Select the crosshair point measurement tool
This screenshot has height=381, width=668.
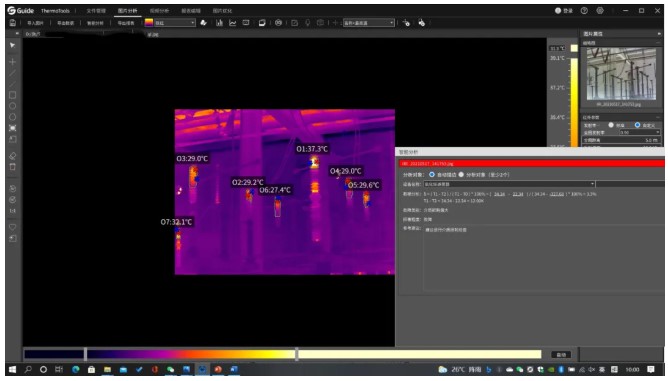12,62
